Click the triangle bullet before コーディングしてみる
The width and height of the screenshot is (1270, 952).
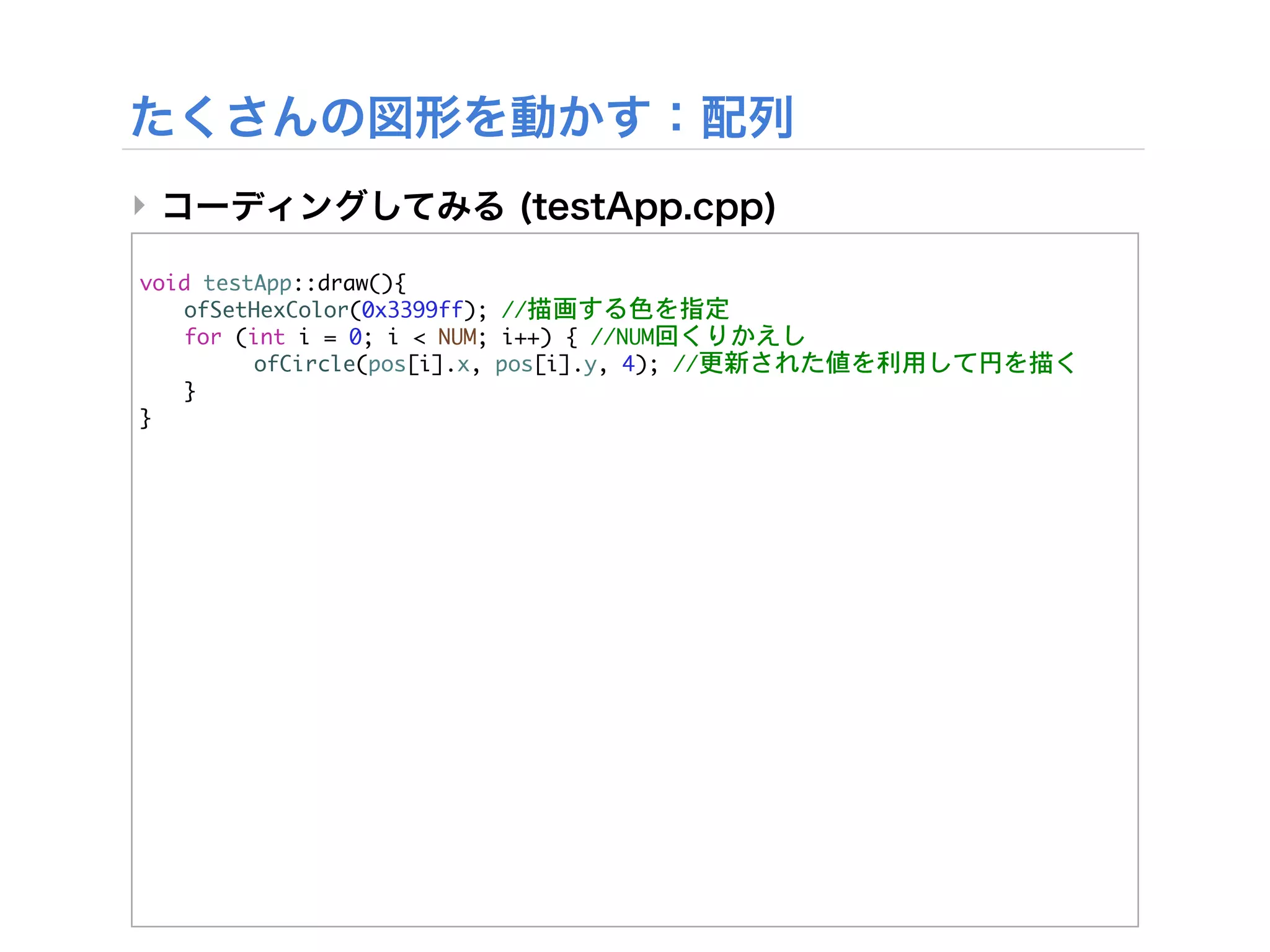coord(140,205)
